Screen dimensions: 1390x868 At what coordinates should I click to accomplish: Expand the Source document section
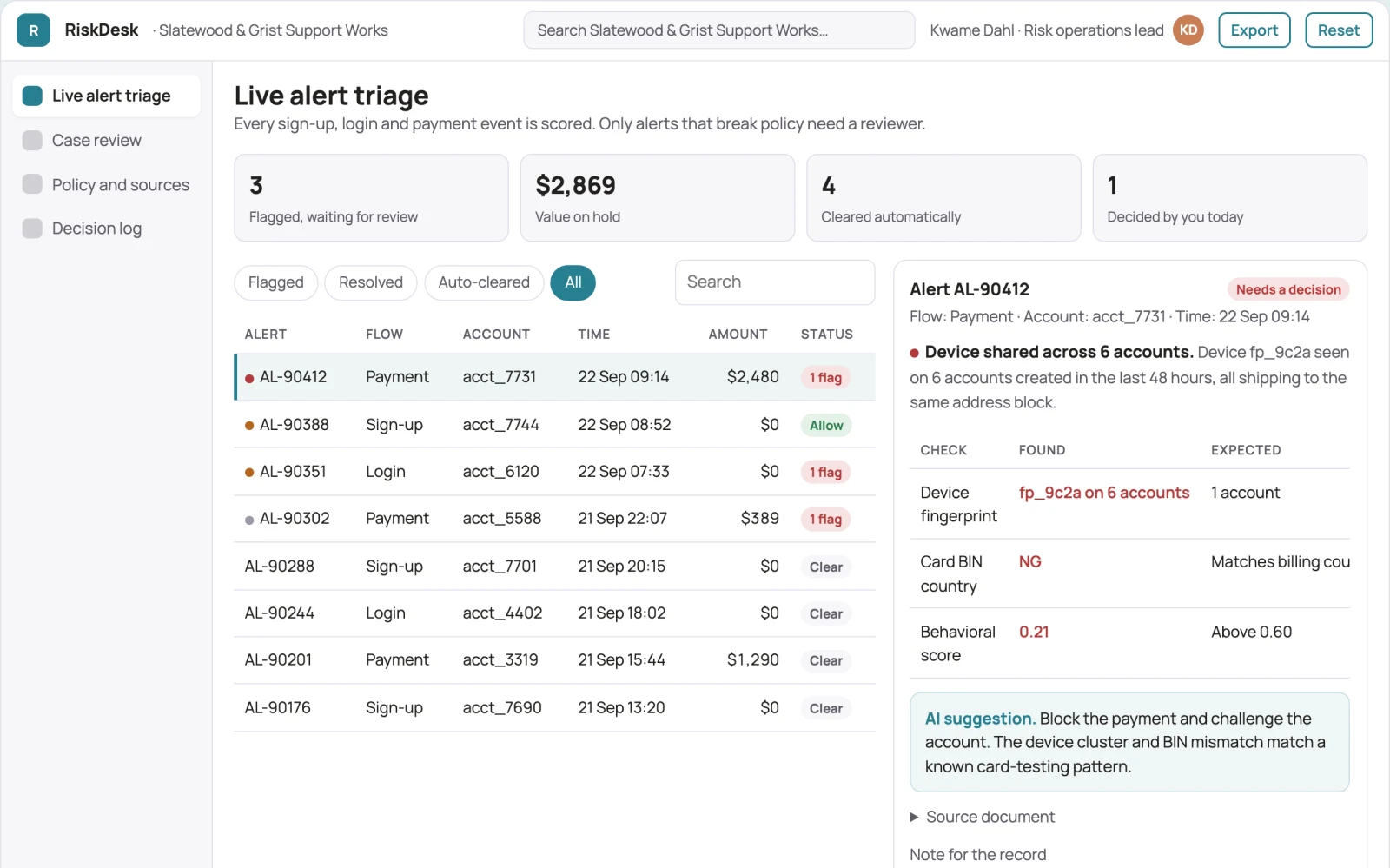click(982, 817)
